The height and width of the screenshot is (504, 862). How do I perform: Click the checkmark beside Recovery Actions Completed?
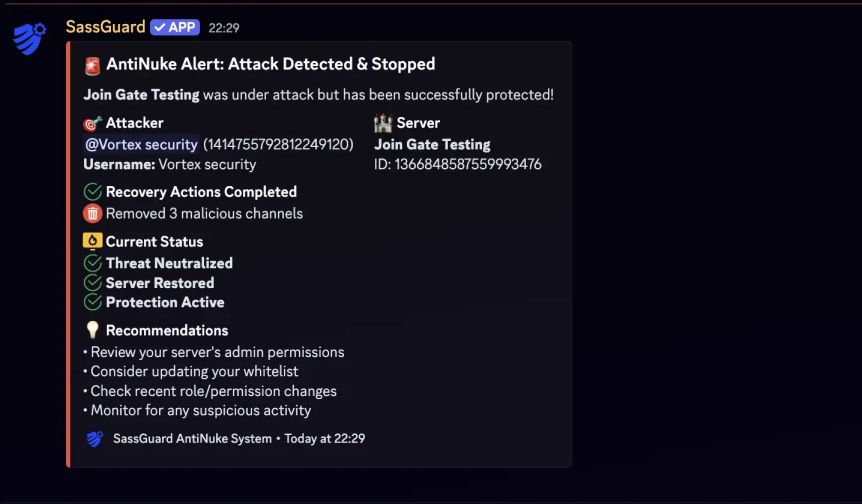coord(93,192)
